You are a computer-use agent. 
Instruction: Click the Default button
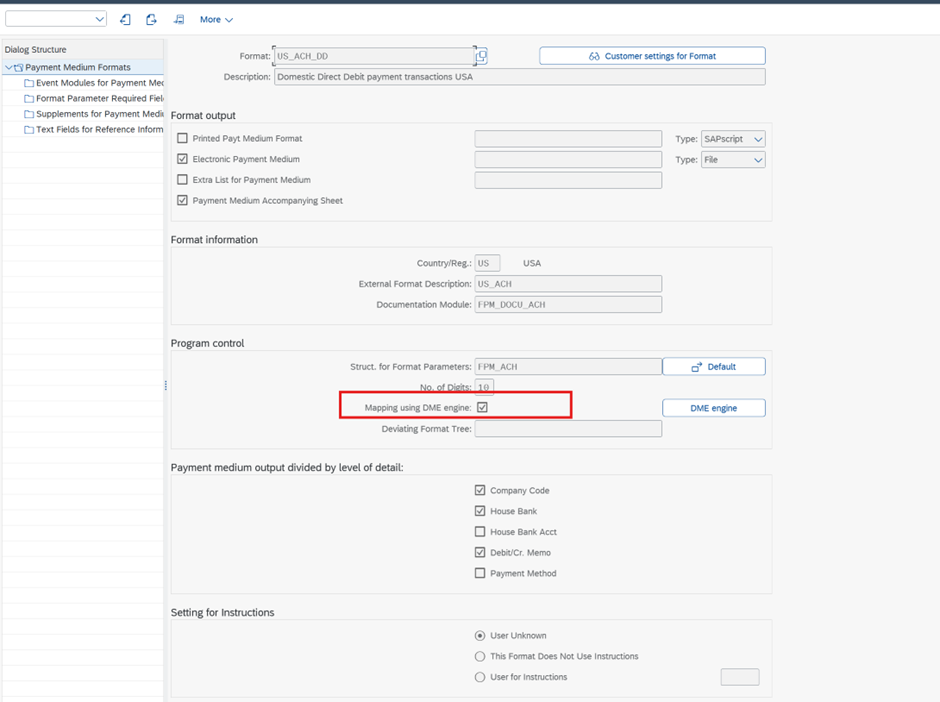(x=713, y=366)
